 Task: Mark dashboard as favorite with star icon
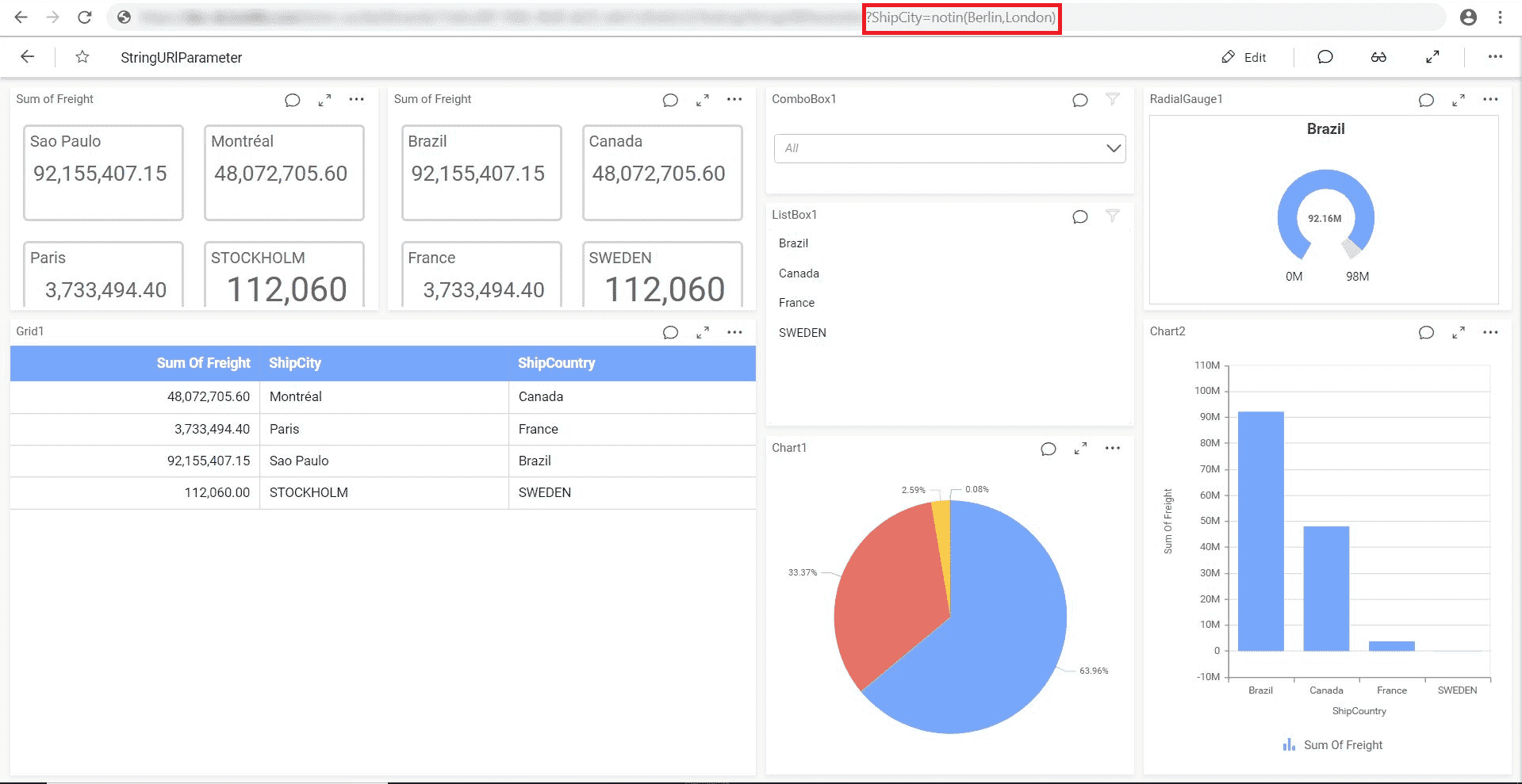82,57
